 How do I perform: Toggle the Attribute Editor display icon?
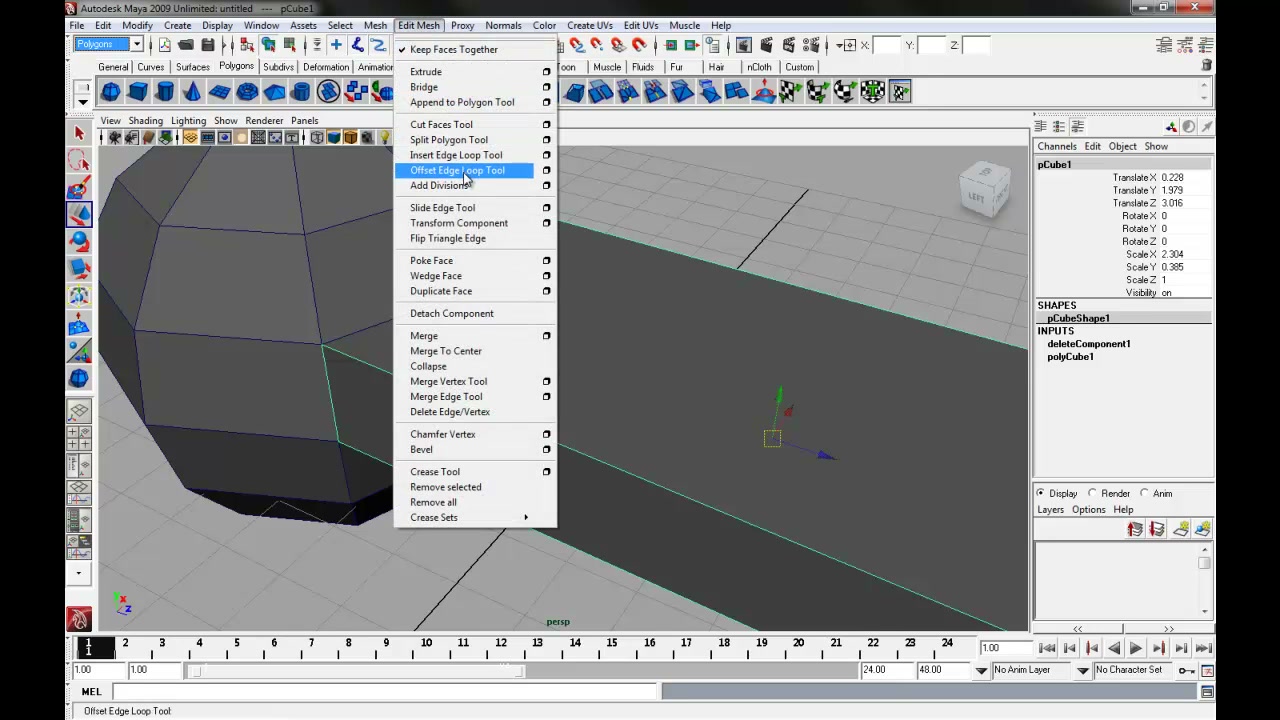(1164, 45)
